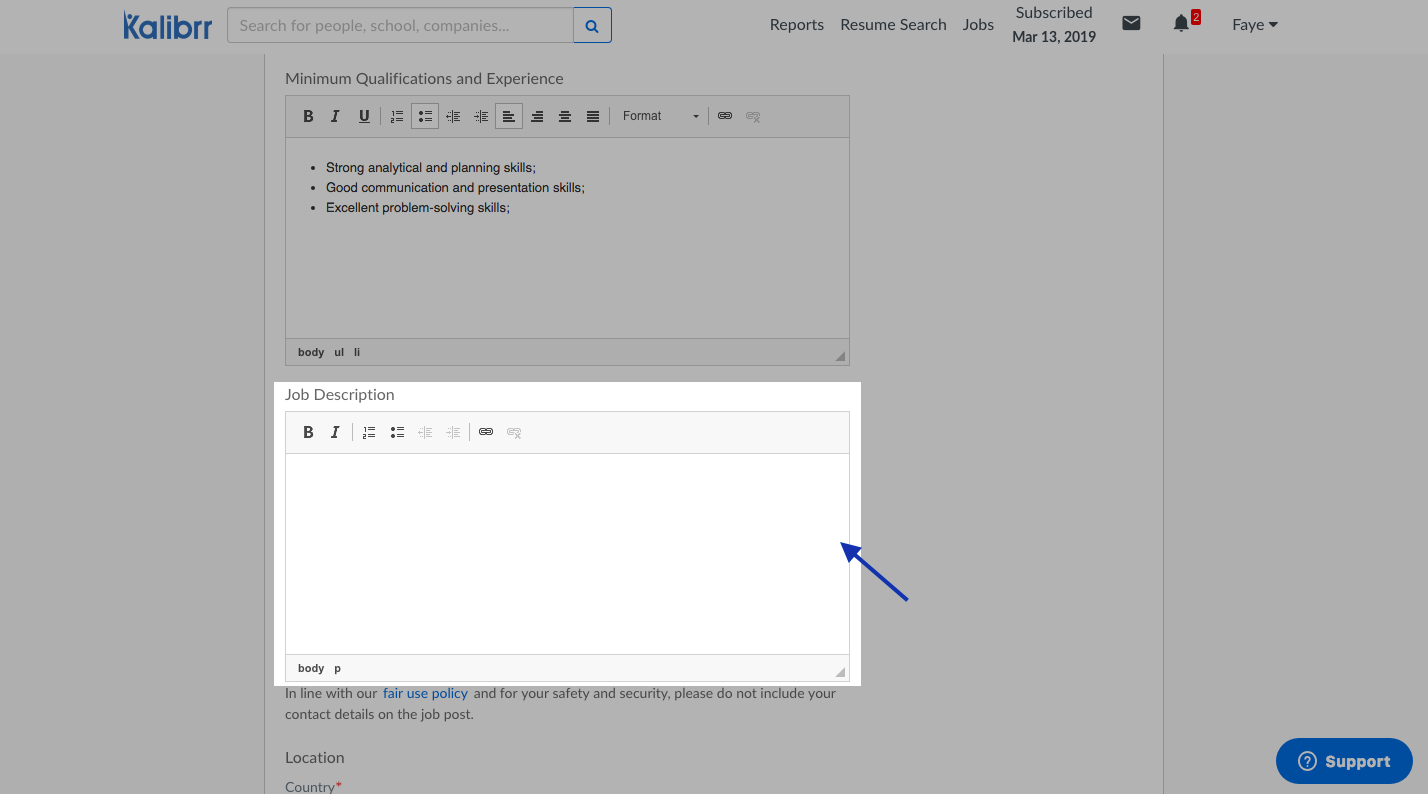Click the Support button
Viewport: 1428px width, 794px height.
(1344, 761)
